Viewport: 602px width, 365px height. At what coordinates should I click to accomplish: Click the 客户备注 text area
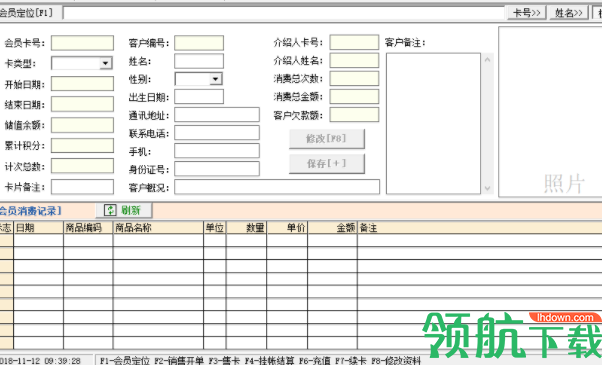coord(433,124)
